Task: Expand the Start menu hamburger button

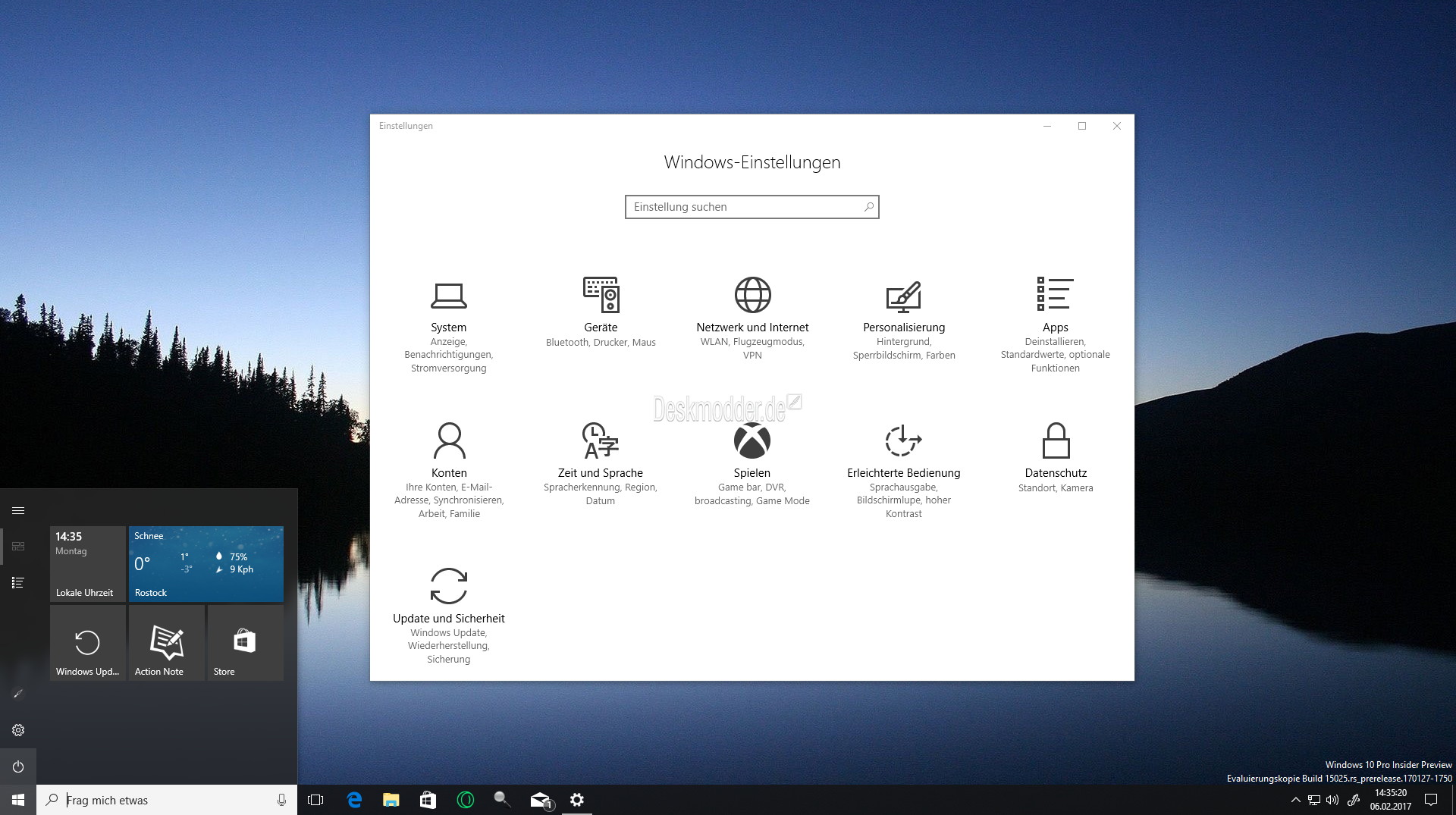Action: point(18,510)
